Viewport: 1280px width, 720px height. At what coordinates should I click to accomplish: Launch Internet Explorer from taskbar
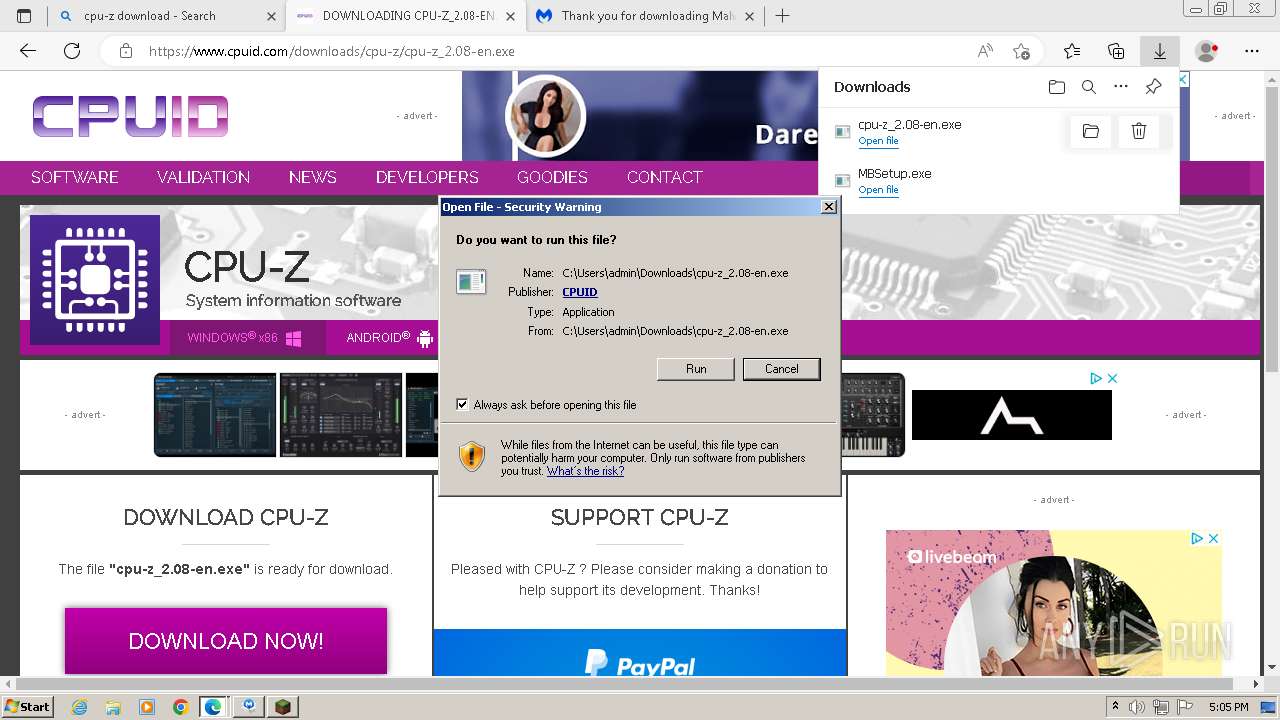[79, 707]
